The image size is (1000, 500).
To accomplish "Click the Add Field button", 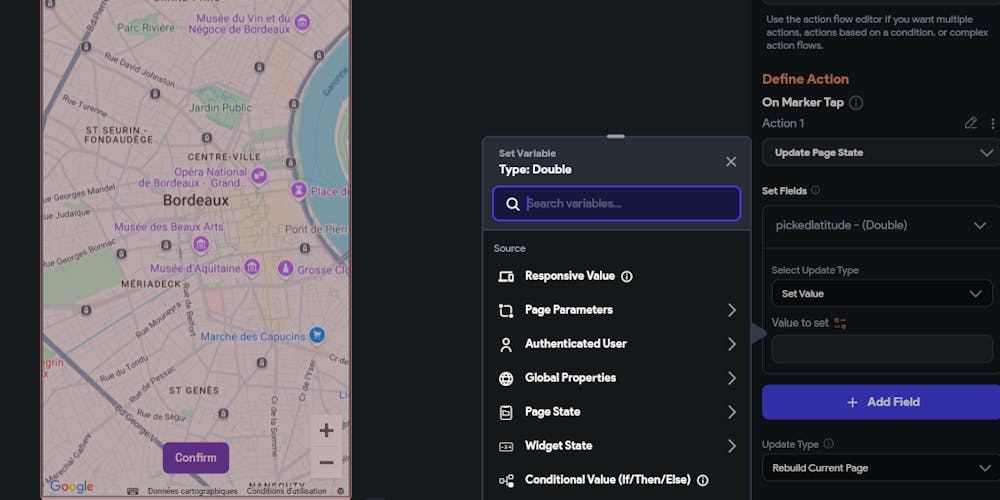I will [881, 402].
